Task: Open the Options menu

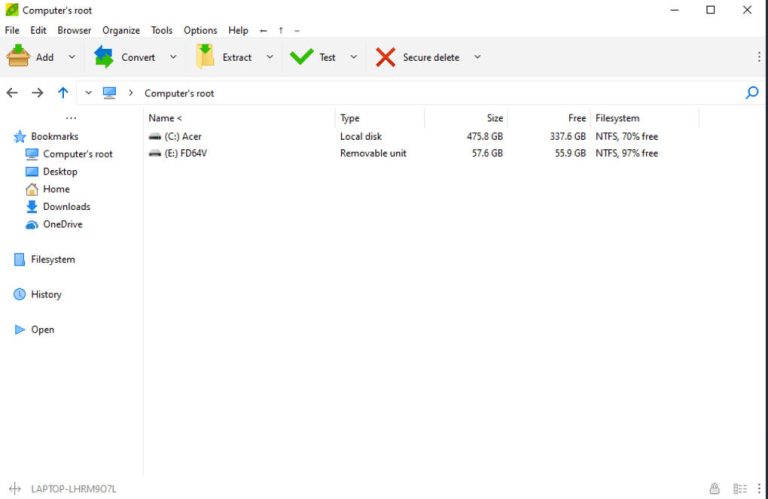Action: pos(200,30)
